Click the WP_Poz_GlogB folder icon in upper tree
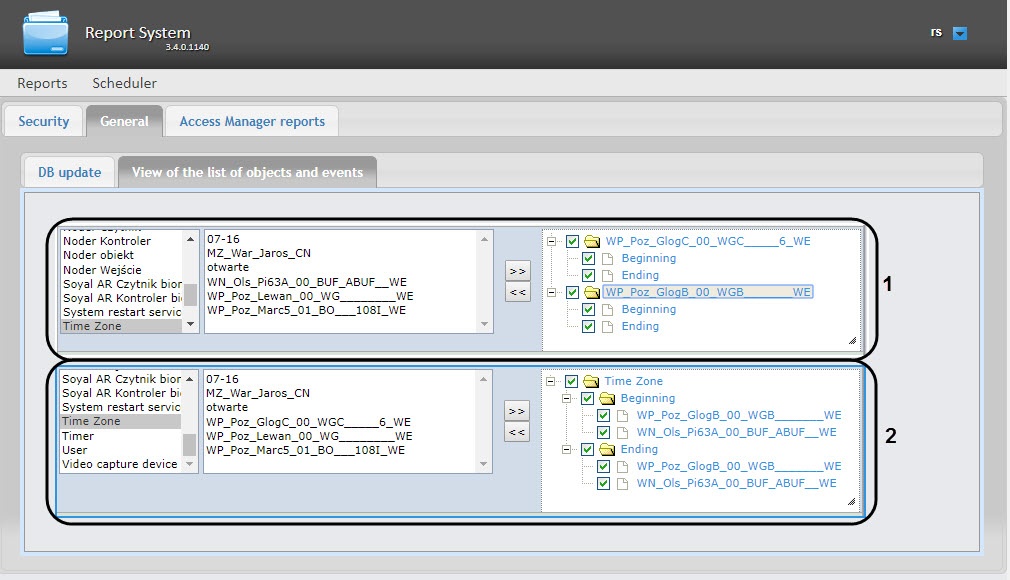This screenshot has width=1010, height=580. 591,292
